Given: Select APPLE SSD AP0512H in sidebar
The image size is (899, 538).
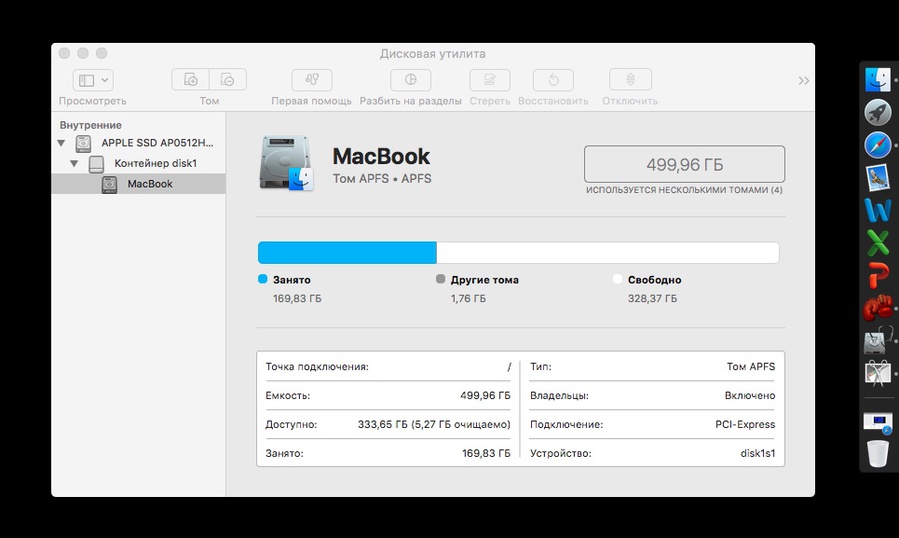Looking at the screenshot, I should [157, 143].
